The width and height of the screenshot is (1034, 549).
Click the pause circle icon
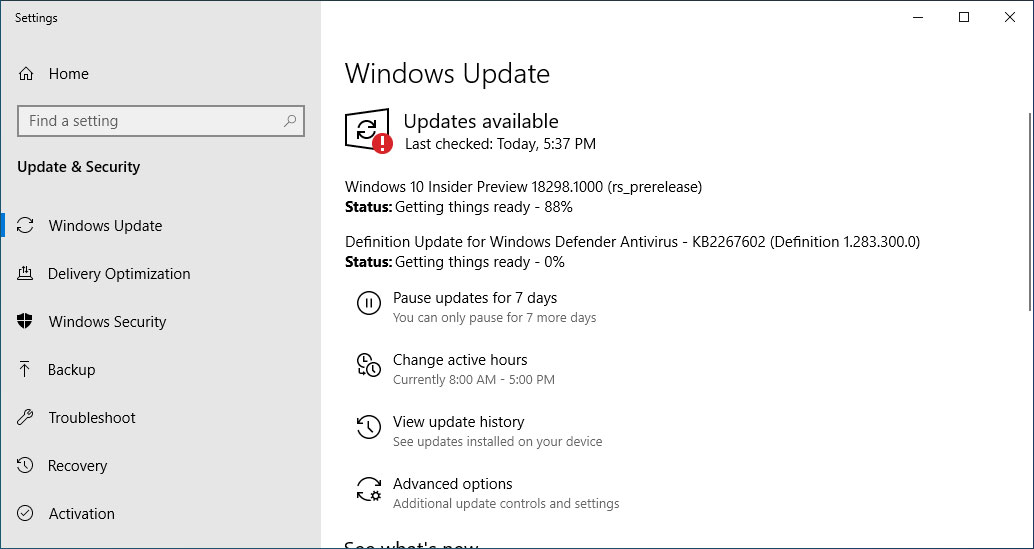pos(368,304)
